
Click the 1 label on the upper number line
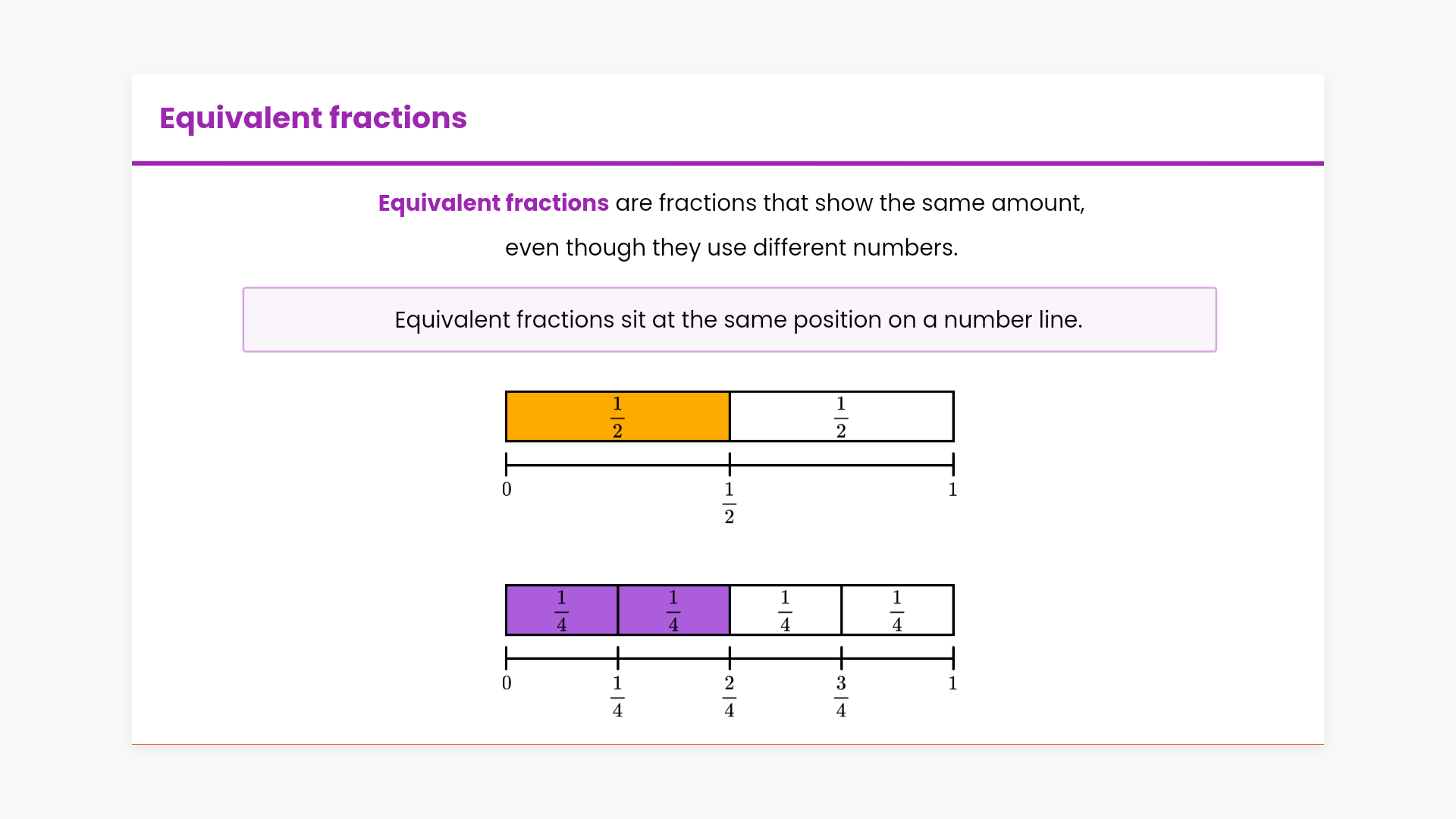pos(952,490)
